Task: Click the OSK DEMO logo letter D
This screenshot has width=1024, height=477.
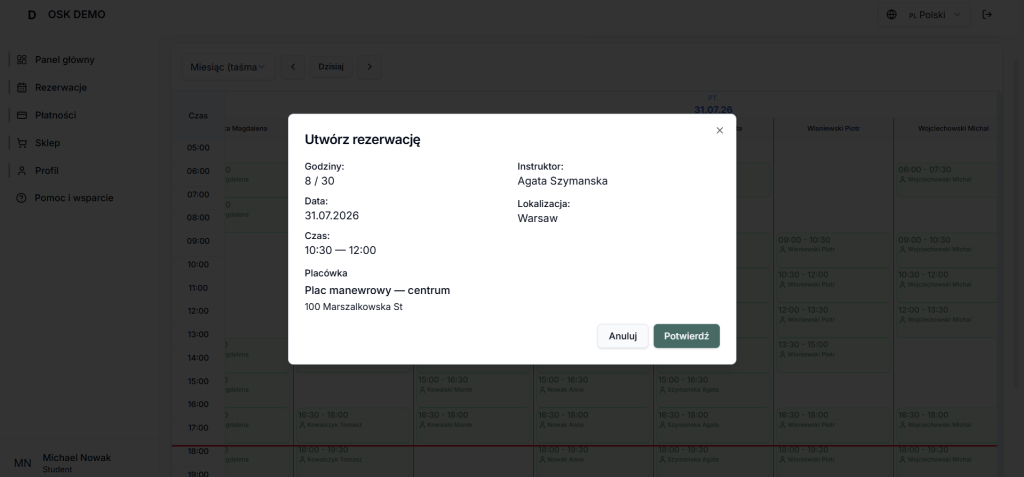Action: (x=31, y=14)
